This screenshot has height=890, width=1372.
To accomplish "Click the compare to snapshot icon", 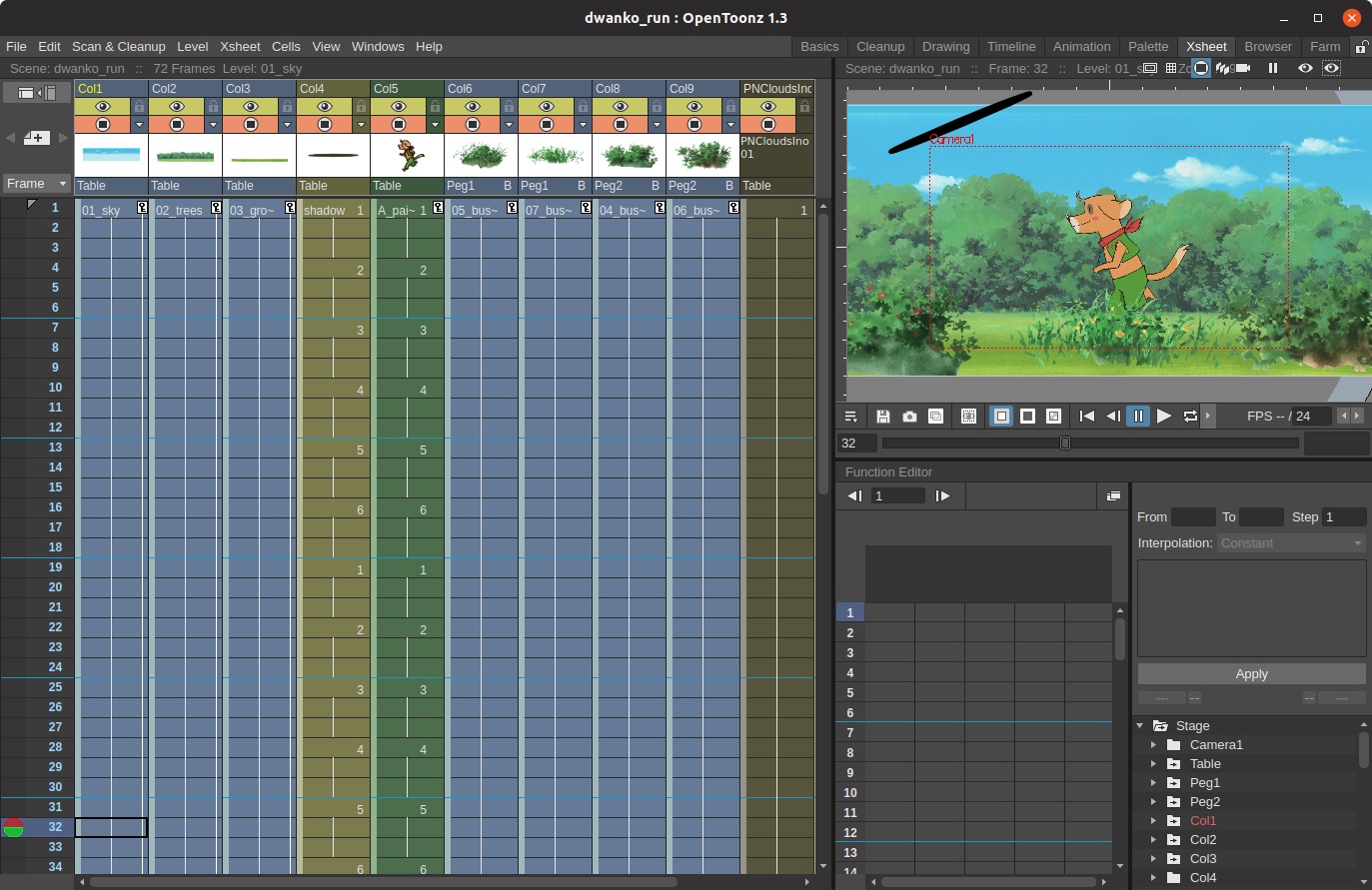I will coord(935,417).
